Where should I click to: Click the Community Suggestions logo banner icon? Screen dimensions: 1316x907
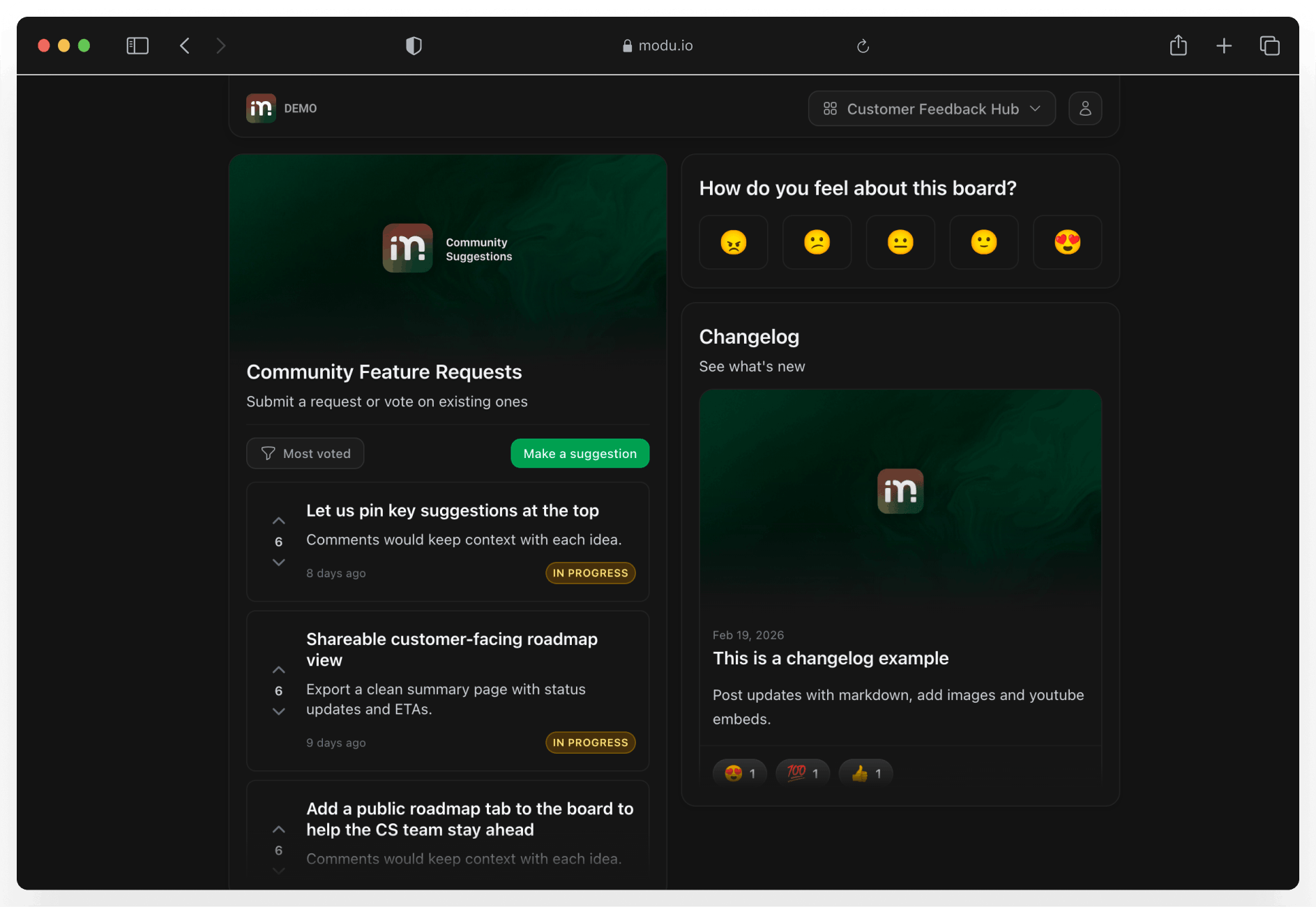pos(407,247)
